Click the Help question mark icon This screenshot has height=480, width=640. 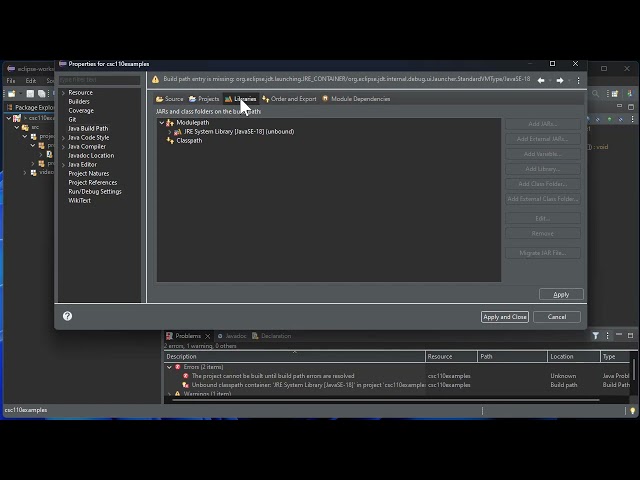(x=67, y=316)
